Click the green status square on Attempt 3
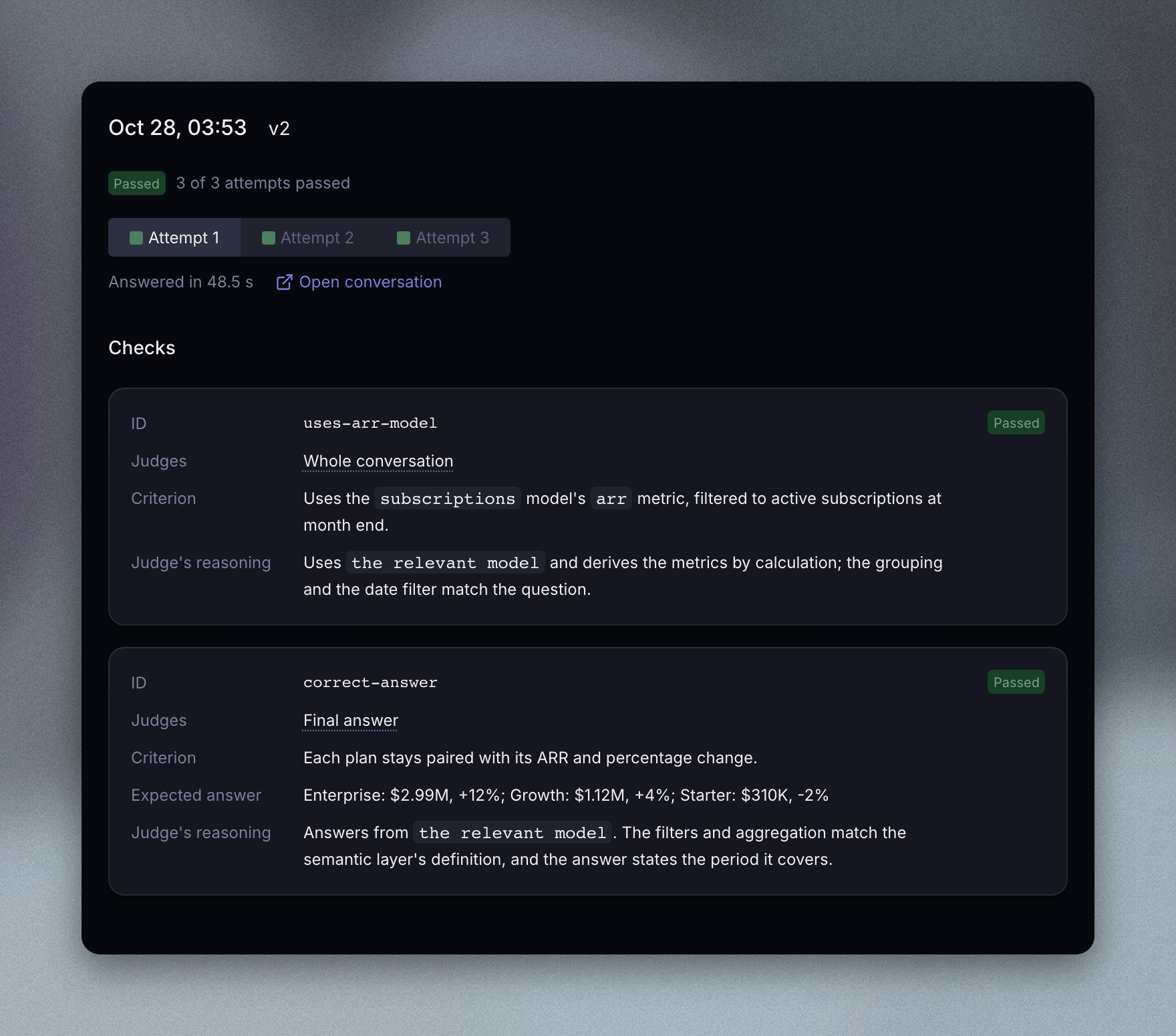Viewport: 1176px width, 1036px height. pyautogui.click(x=404, y=238)
